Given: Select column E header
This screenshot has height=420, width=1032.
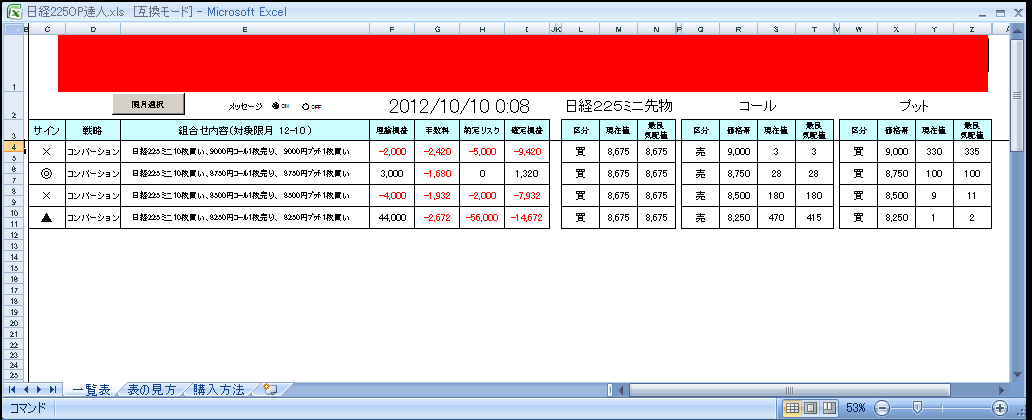Looking at the screenshot, I should click(245, 29).
